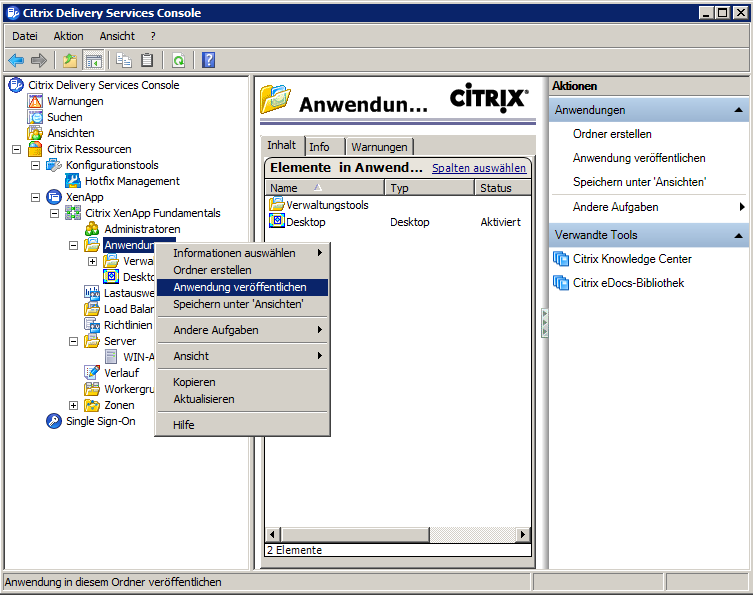
Task: Collapse the Konfigurationstools tree node
Action: click(35, 165)
